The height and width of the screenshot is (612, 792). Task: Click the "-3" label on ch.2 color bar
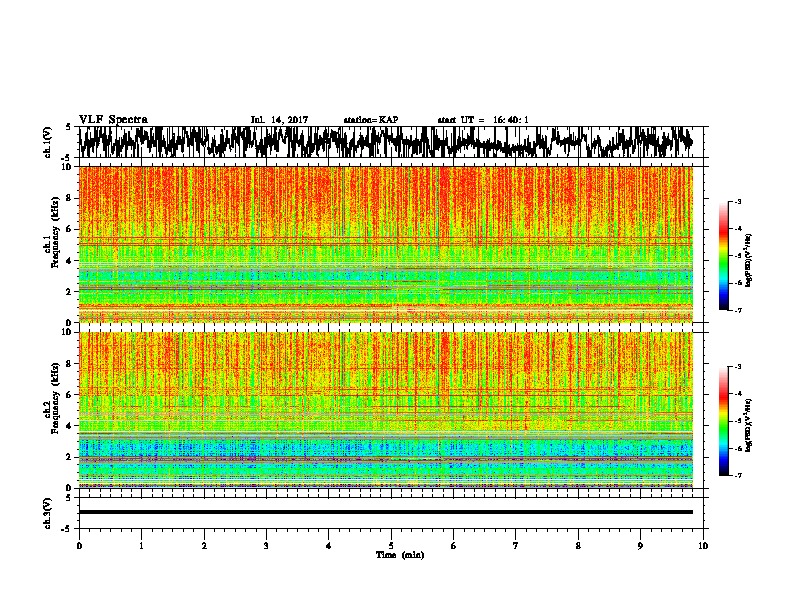click(737, 367)
